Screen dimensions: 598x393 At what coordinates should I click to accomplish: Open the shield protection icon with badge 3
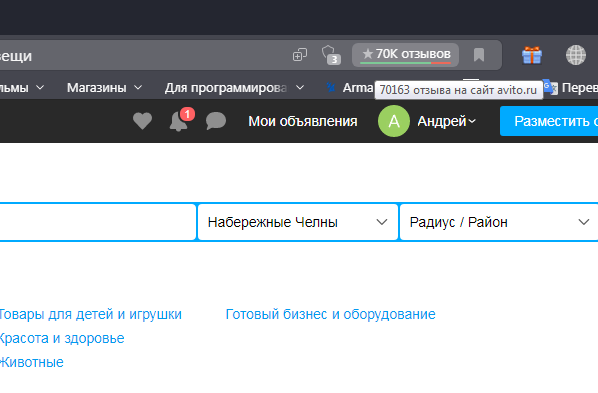tap(331, 55)
